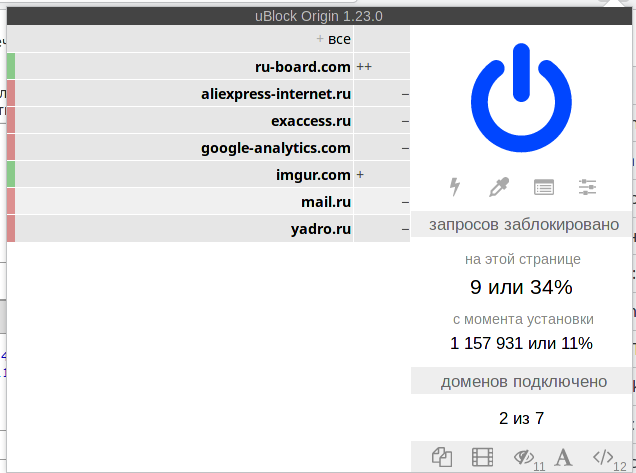Image resolution: width=636 pixels, height=473 pixels.
Task: Open dashboard settings sliders icon
Action: [x=587, y=187]
